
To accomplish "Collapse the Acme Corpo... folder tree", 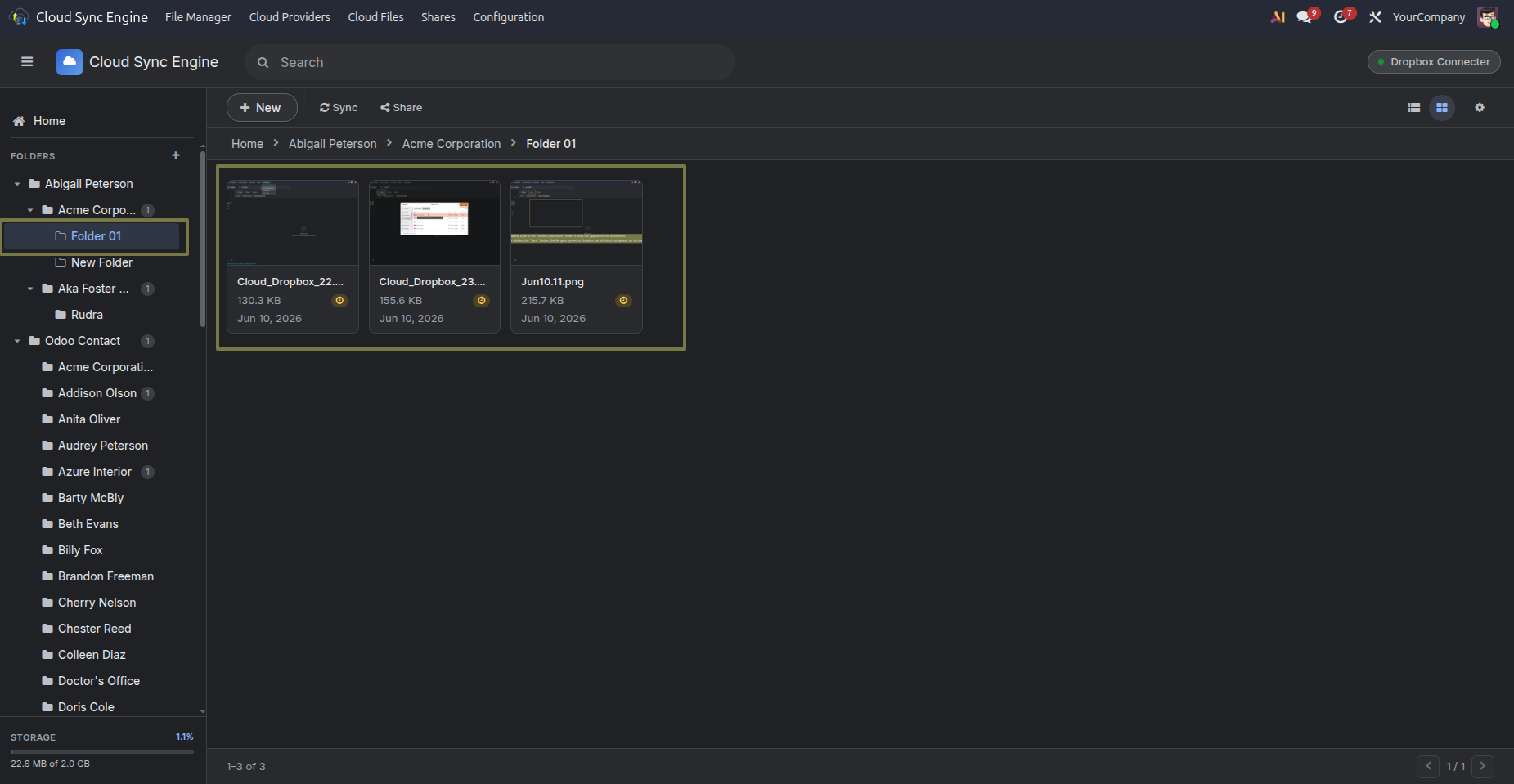I will [x=30, y=210].
